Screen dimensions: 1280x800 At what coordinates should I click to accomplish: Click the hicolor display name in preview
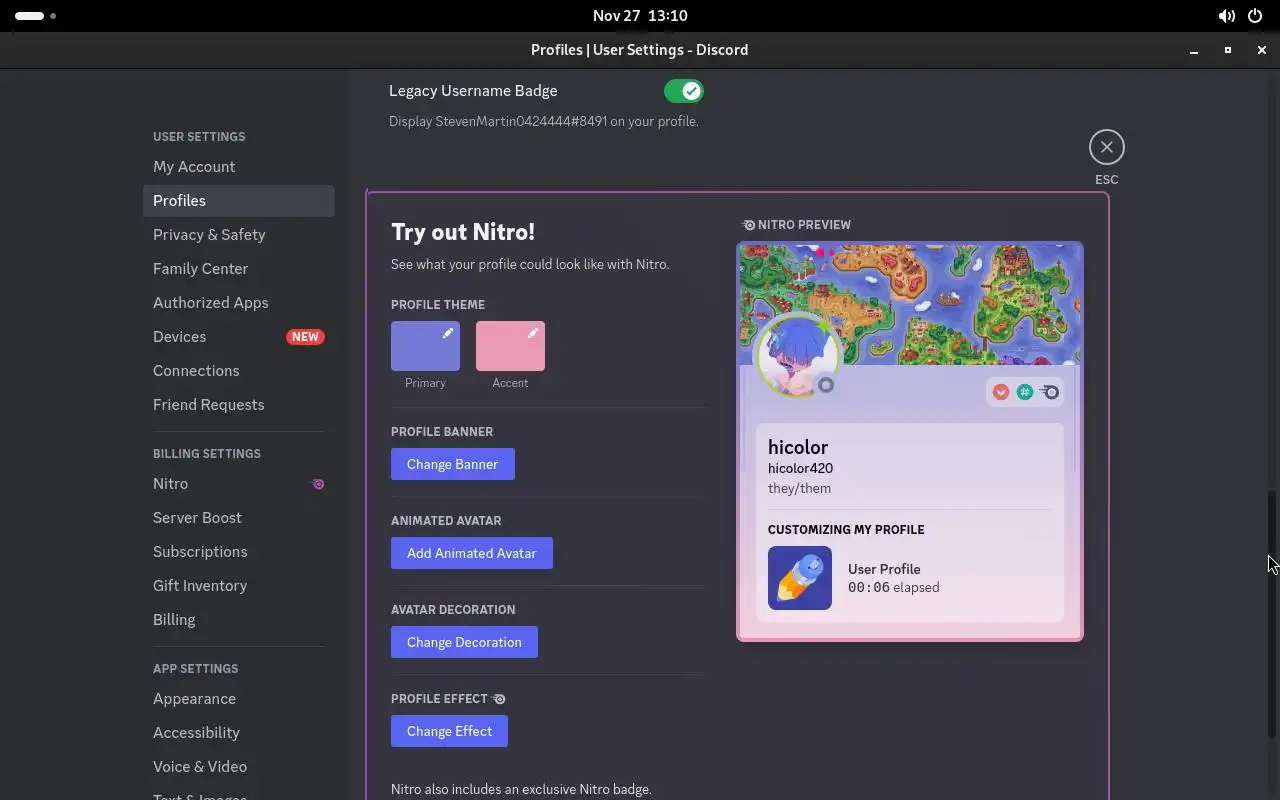click(x=798, y=447)
